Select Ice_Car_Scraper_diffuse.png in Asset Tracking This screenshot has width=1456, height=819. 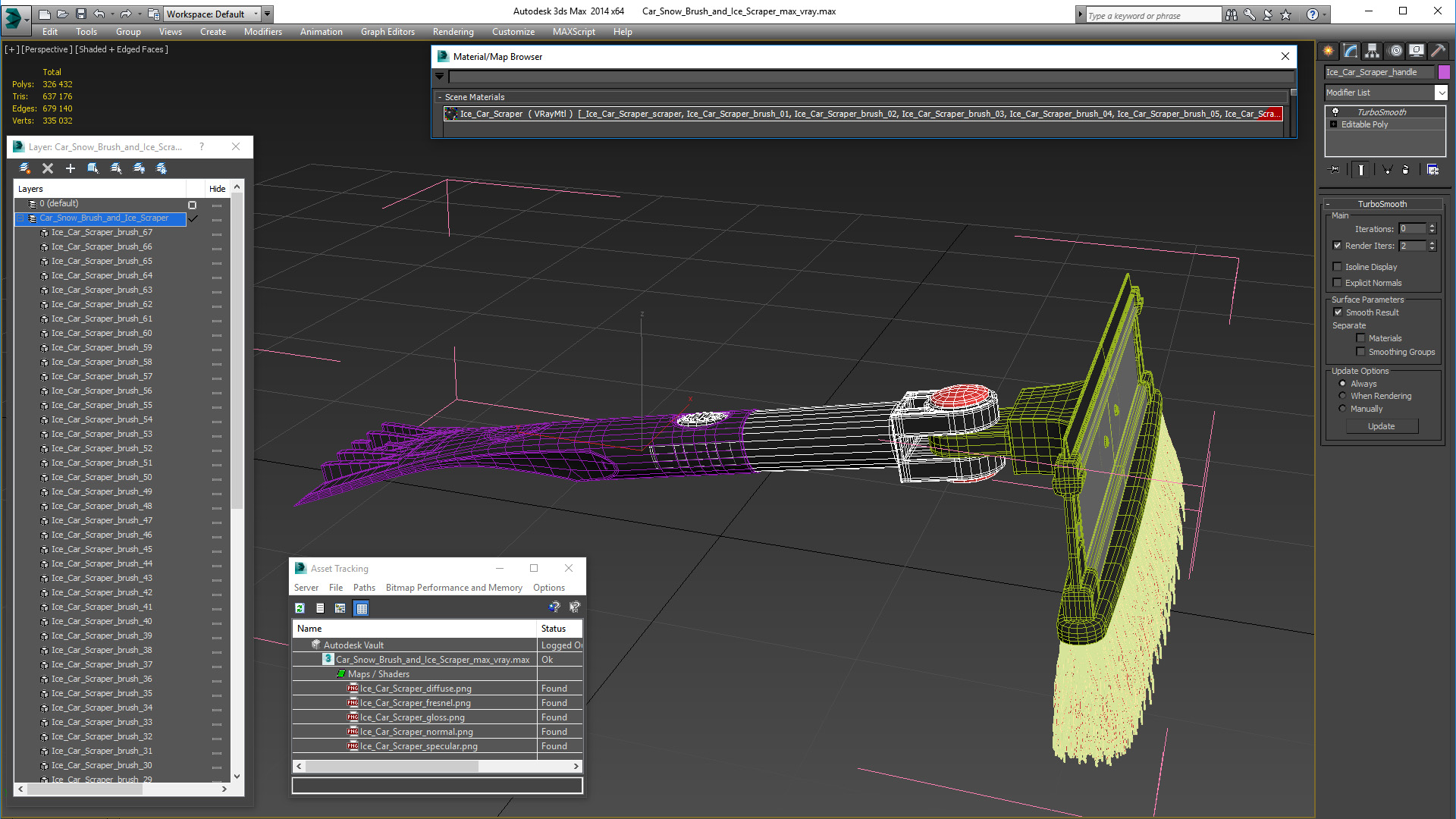click(x=416, y=689)
